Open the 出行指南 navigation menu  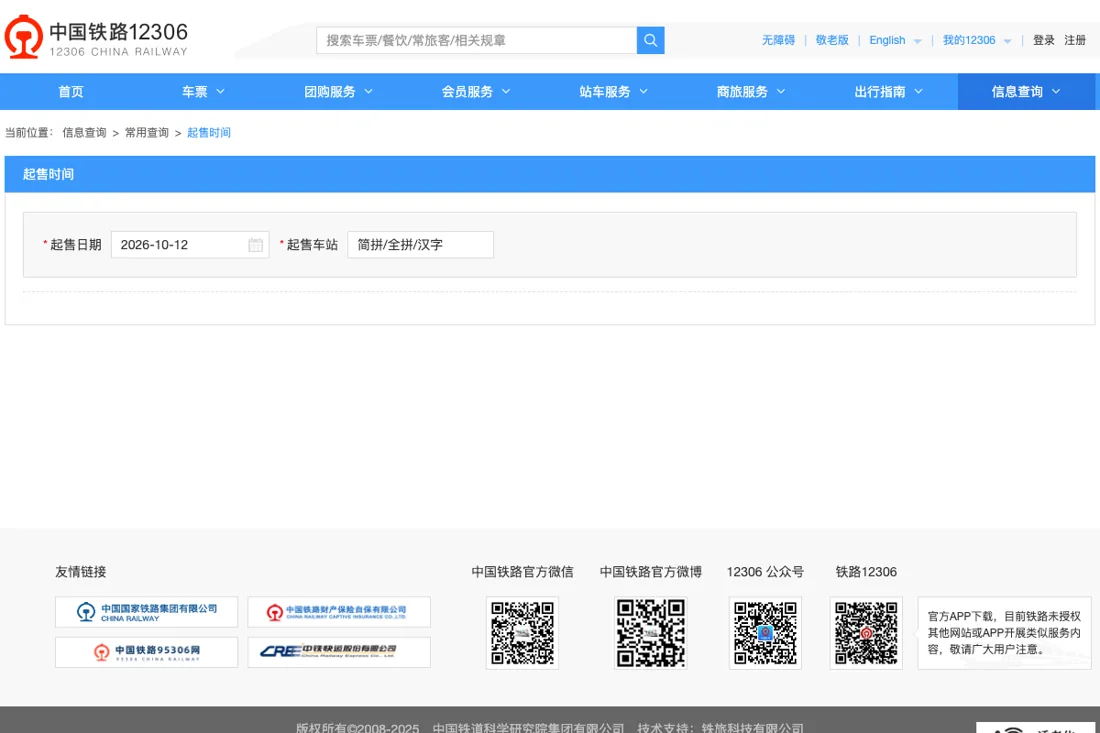pos(888,92)
